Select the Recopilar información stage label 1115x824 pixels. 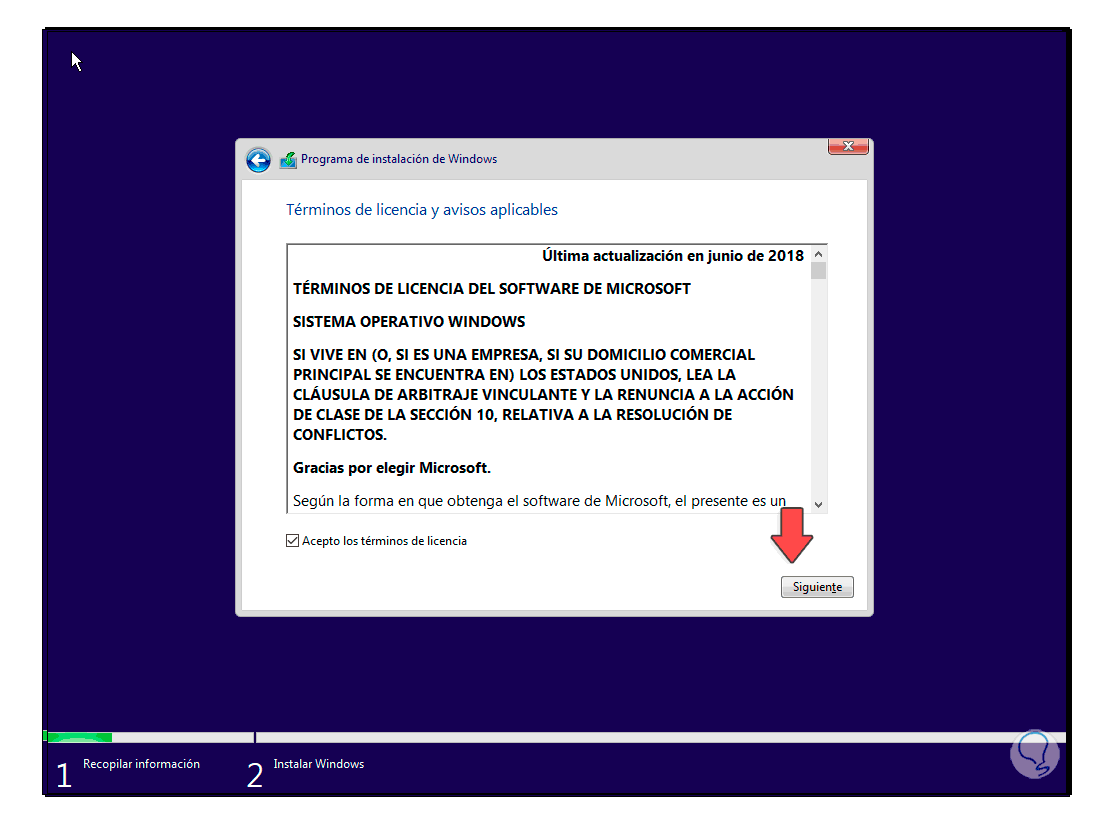tap(140, 762)
